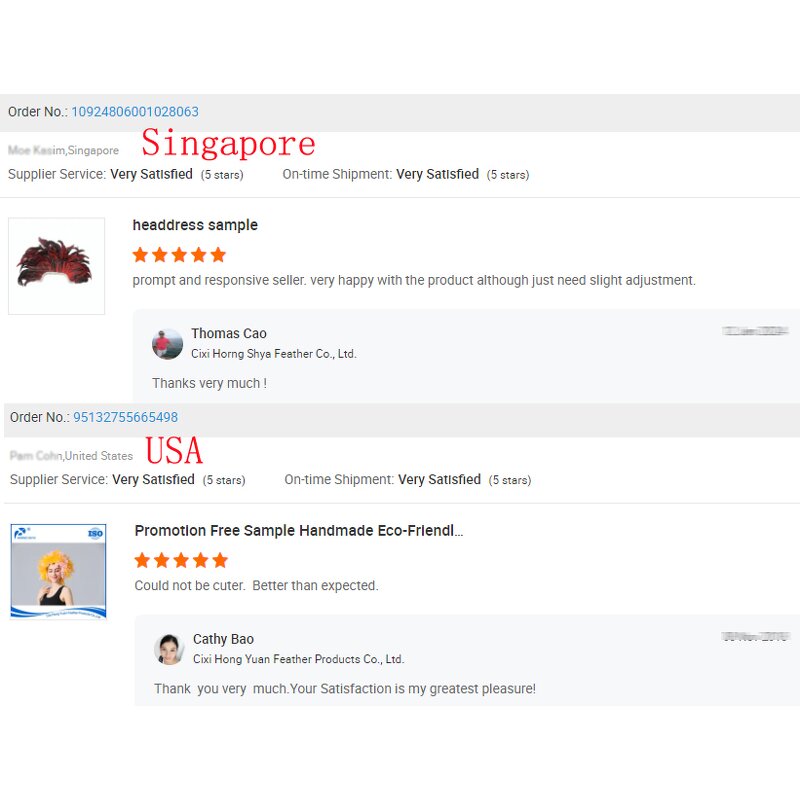800x800 pixels.
Task: Click the star rating under Promotion Free Sample
Action: pos(181,560)
